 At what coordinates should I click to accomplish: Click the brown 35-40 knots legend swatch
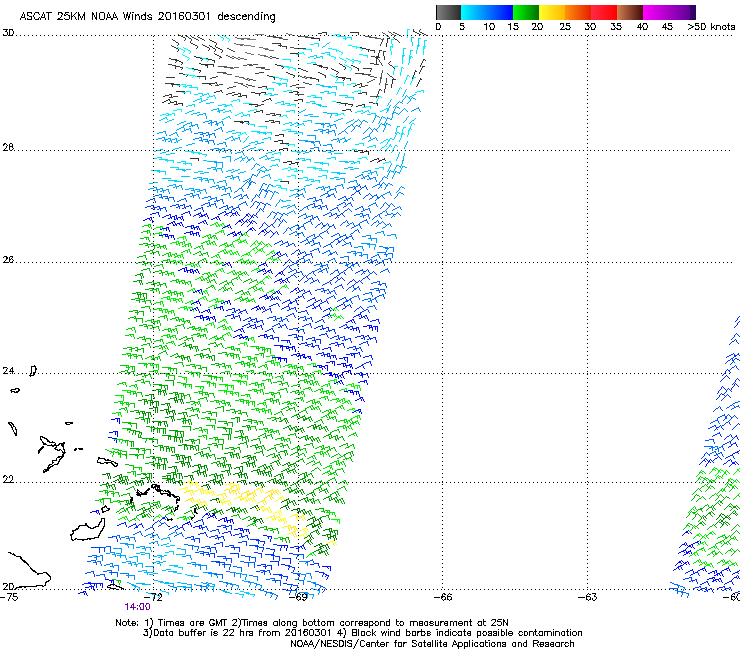pyautogui.click(x=630, y=12)
